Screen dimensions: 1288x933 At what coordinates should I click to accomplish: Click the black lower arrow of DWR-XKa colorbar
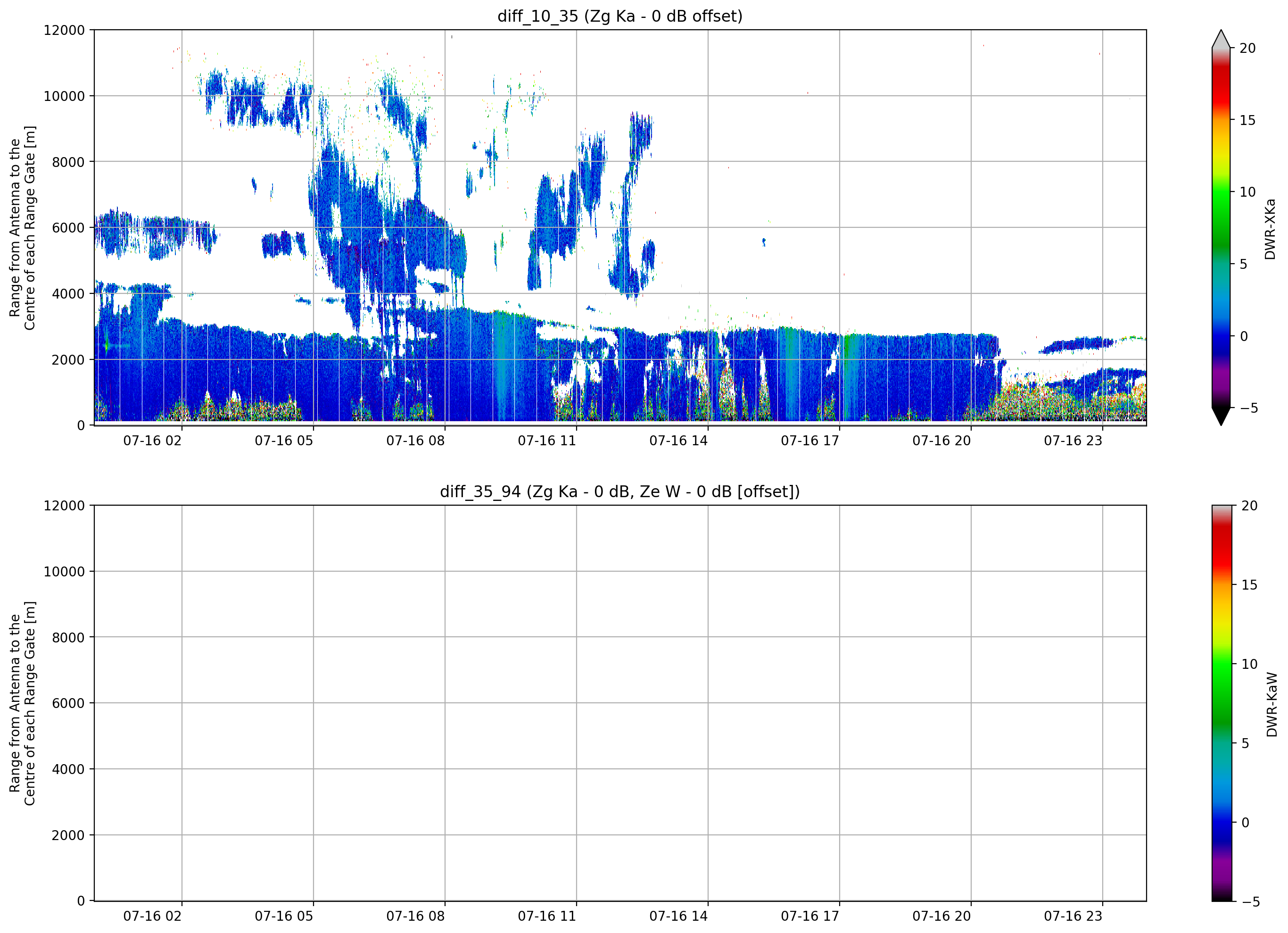[1221, 417]
